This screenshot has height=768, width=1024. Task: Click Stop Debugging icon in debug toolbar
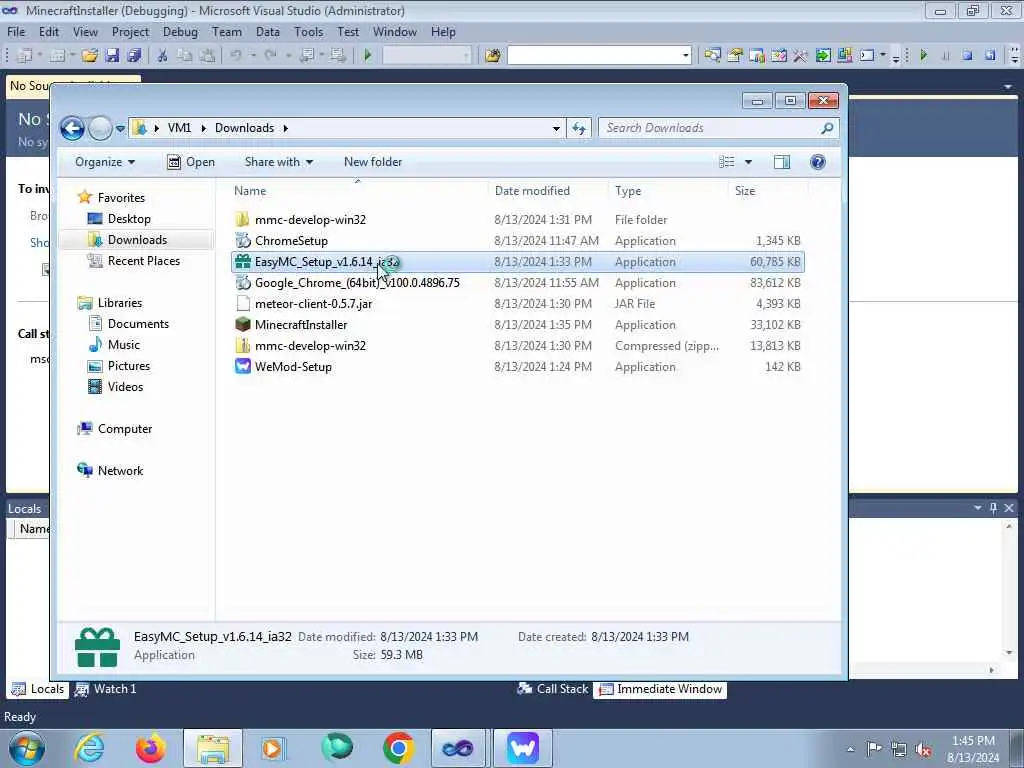click(x=967, y=56)
